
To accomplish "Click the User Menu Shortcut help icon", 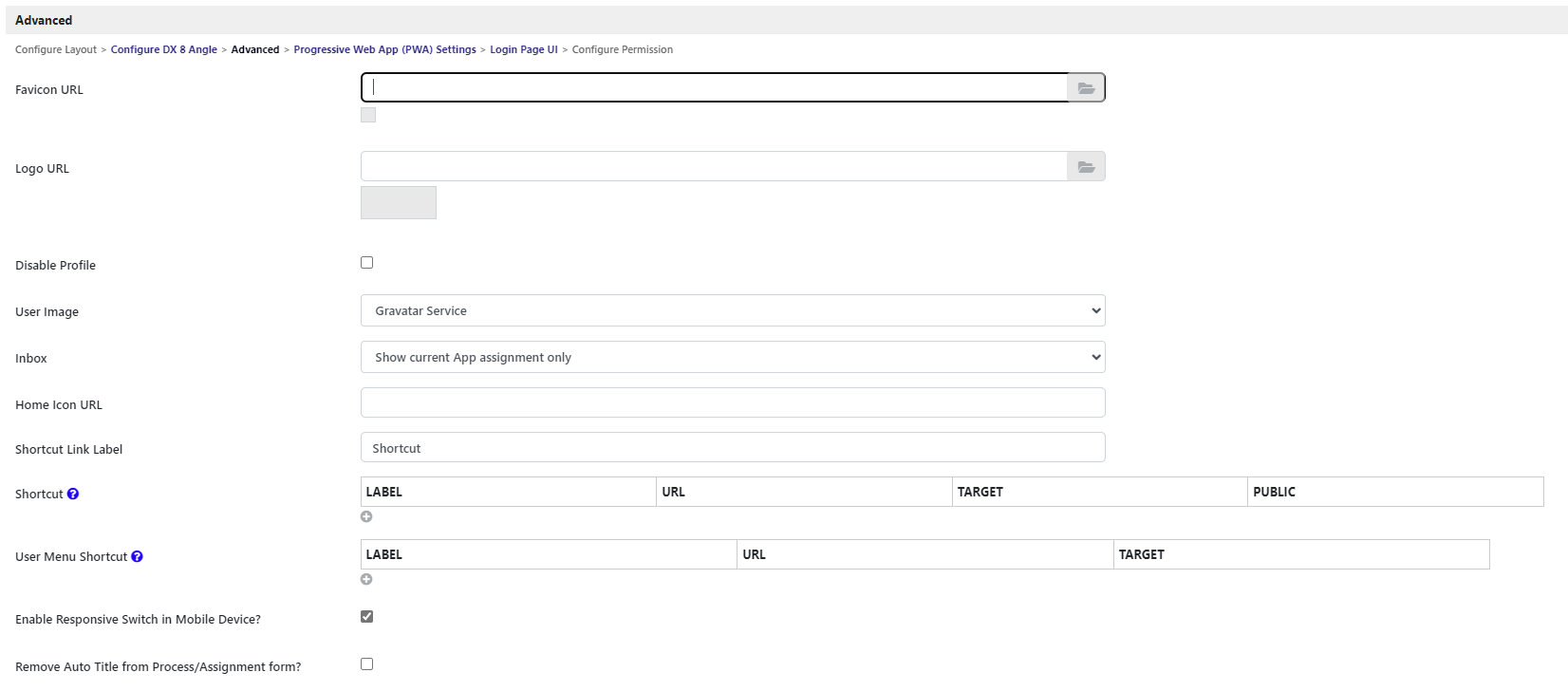I will [x=137, y=557].
